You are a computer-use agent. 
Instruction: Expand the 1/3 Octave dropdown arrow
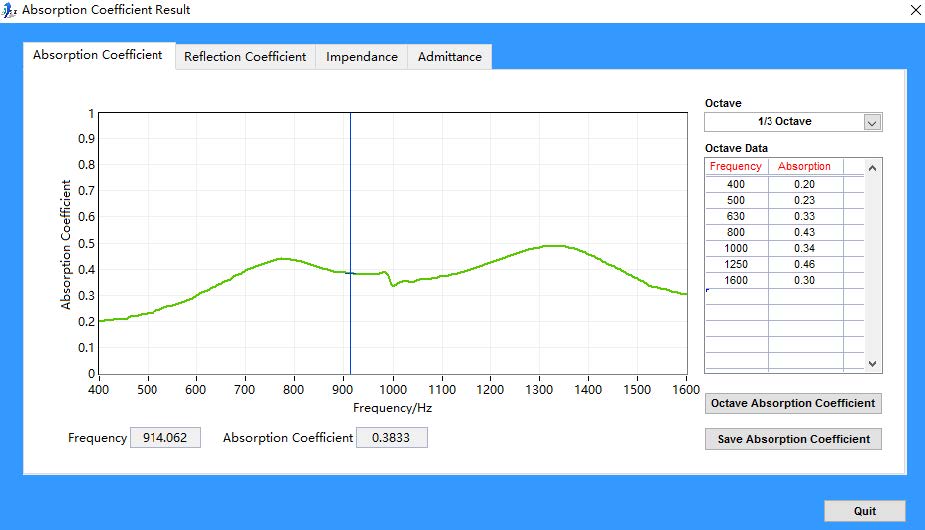point(872,122)
